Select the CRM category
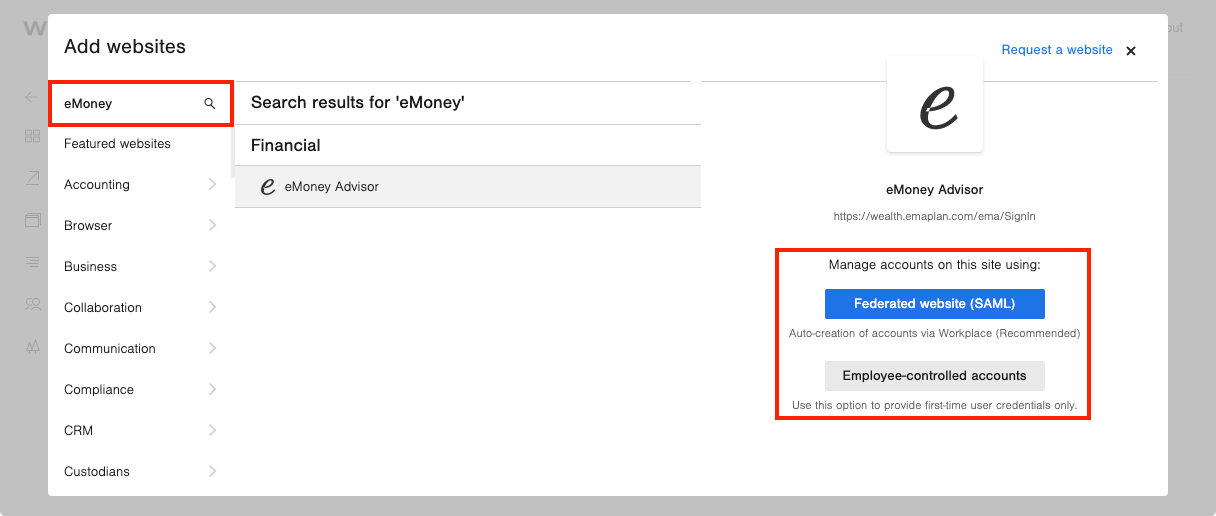 (78, 431)
